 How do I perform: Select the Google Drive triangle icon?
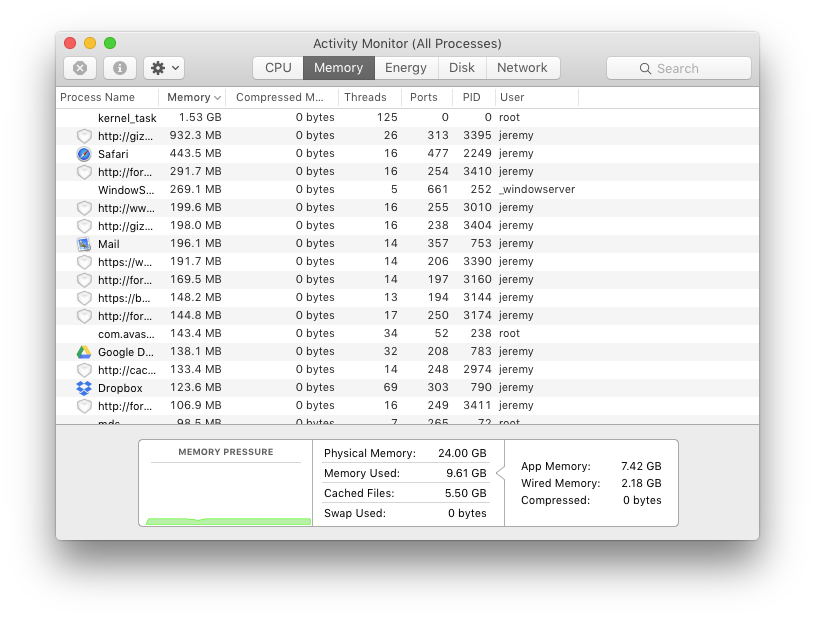(84, 352)
